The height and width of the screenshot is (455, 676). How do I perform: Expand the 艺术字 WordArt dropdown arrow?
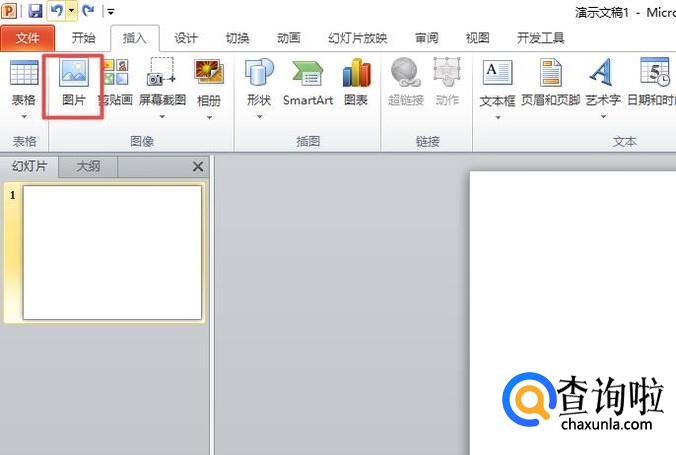pos(603,117)
